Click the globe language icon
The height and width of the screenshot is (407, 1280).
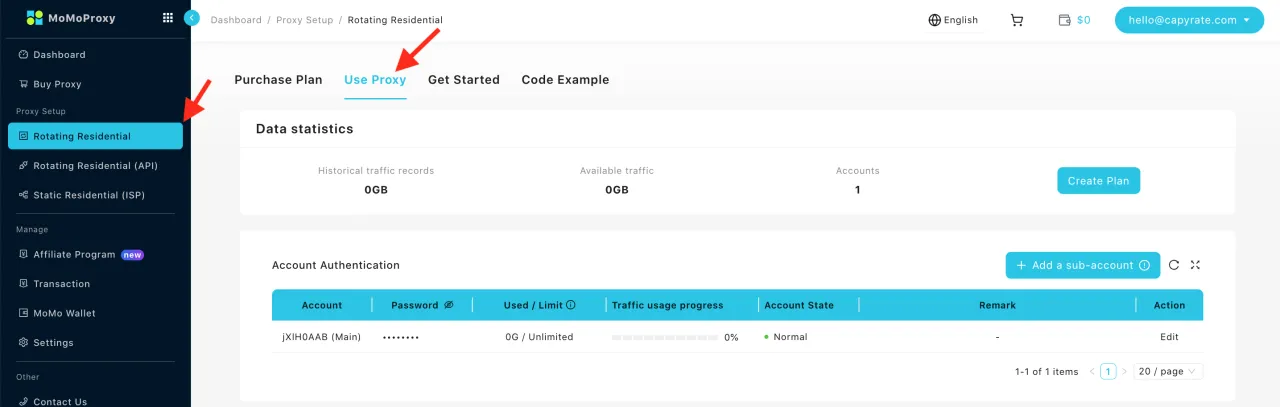click(935, 20)
